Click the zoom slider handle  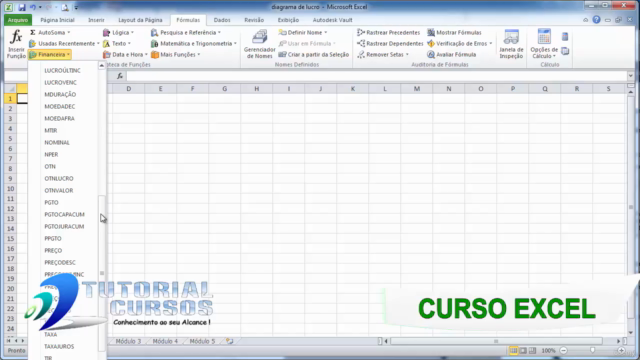click(593, 350)
